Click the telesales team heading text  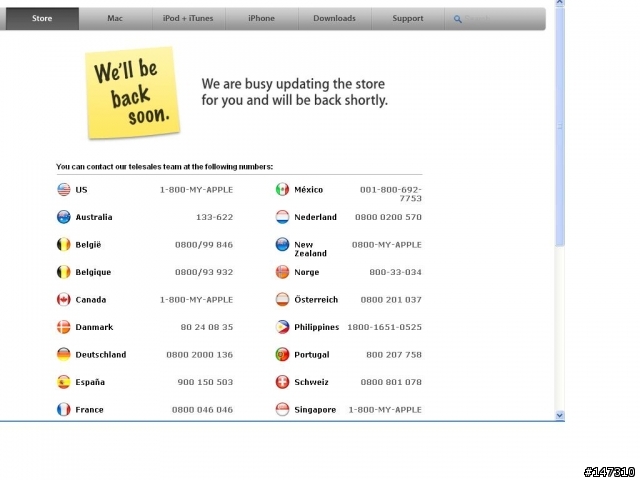pos(164,167)
